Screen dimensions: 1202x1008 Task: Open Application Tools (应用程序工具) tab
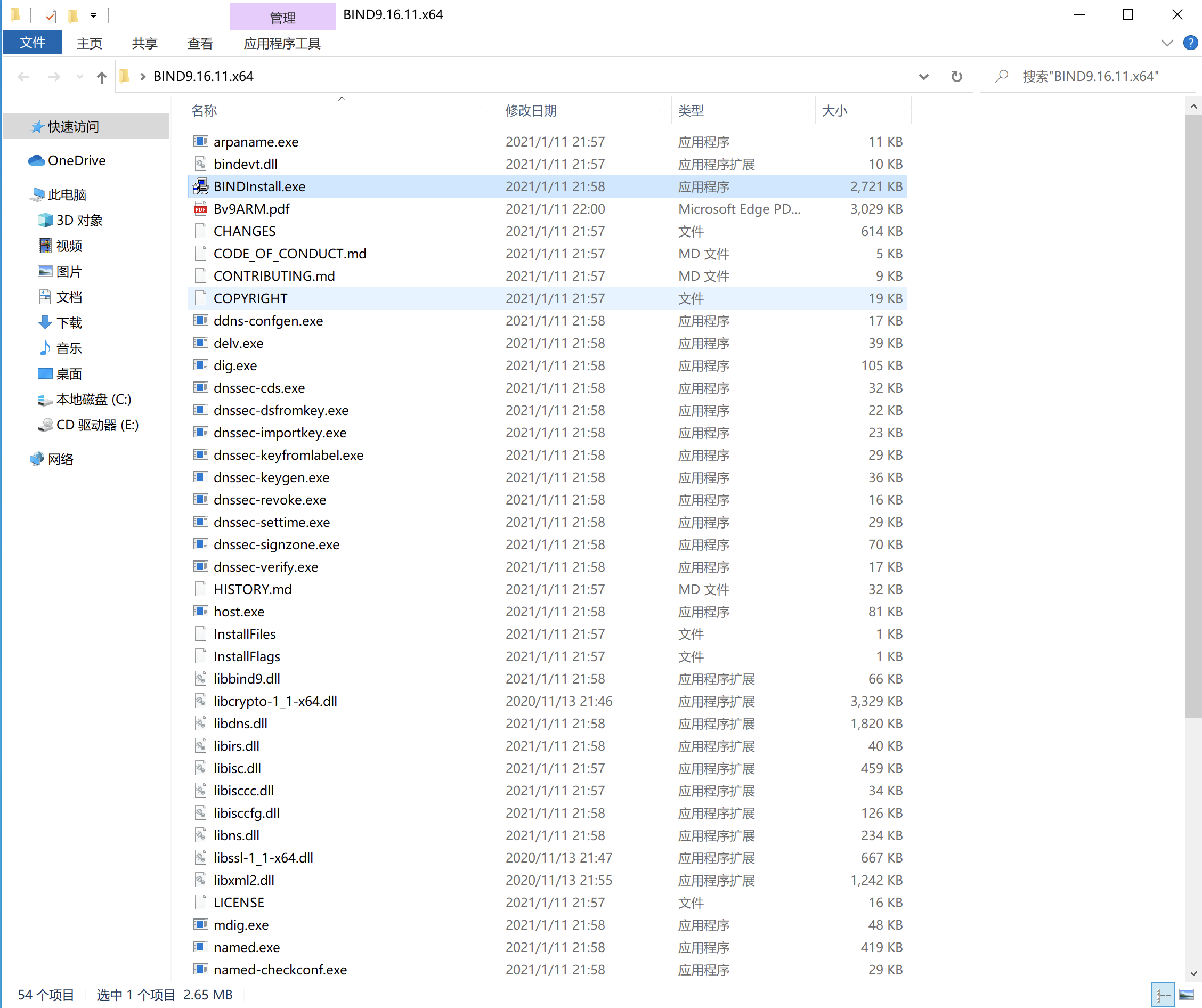point(282,44)
